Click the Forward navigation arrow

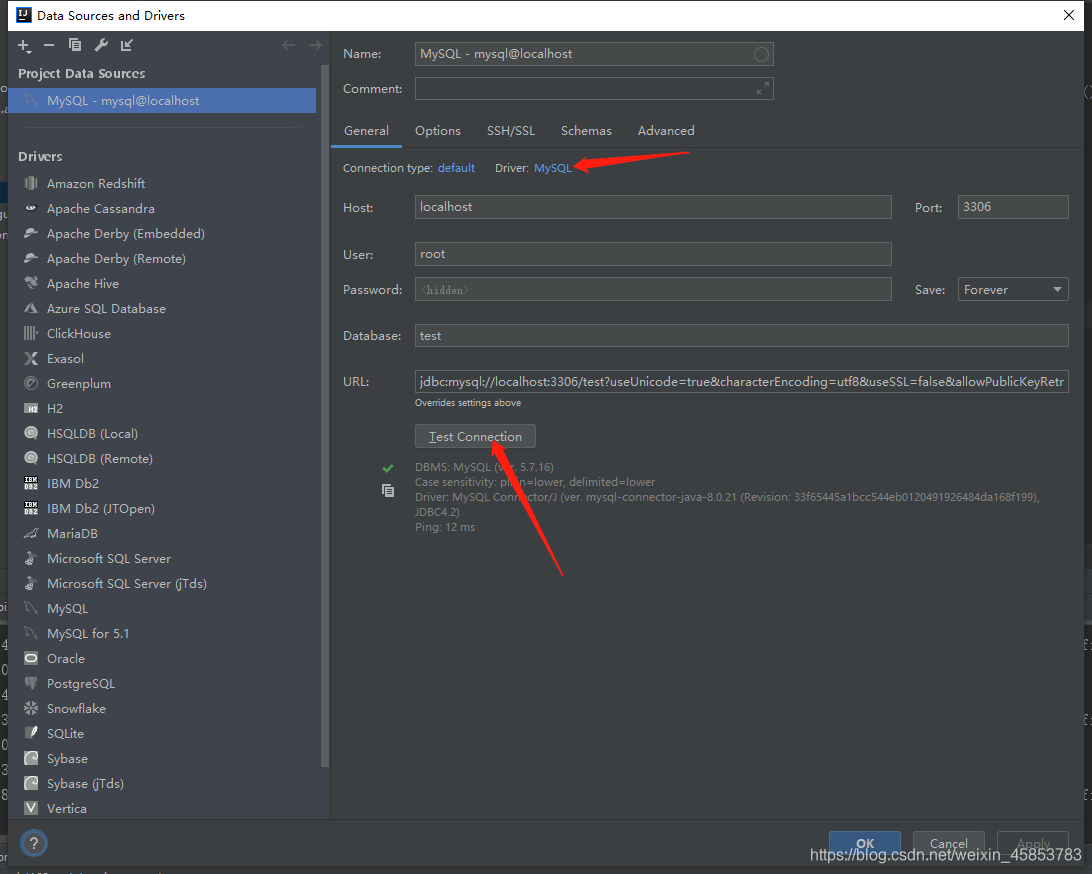pyautogui.click(x=315, y=45)
